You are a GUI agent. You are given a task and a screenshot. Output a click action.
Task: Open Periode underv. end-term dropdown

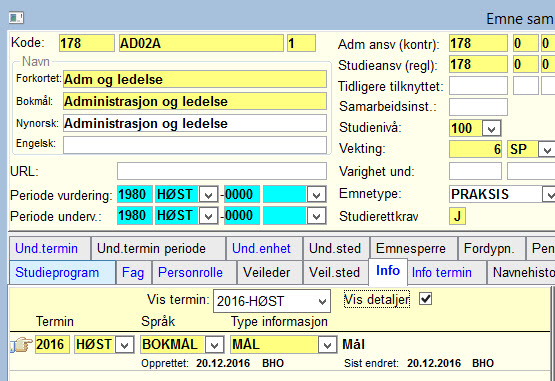coord(316,216)
